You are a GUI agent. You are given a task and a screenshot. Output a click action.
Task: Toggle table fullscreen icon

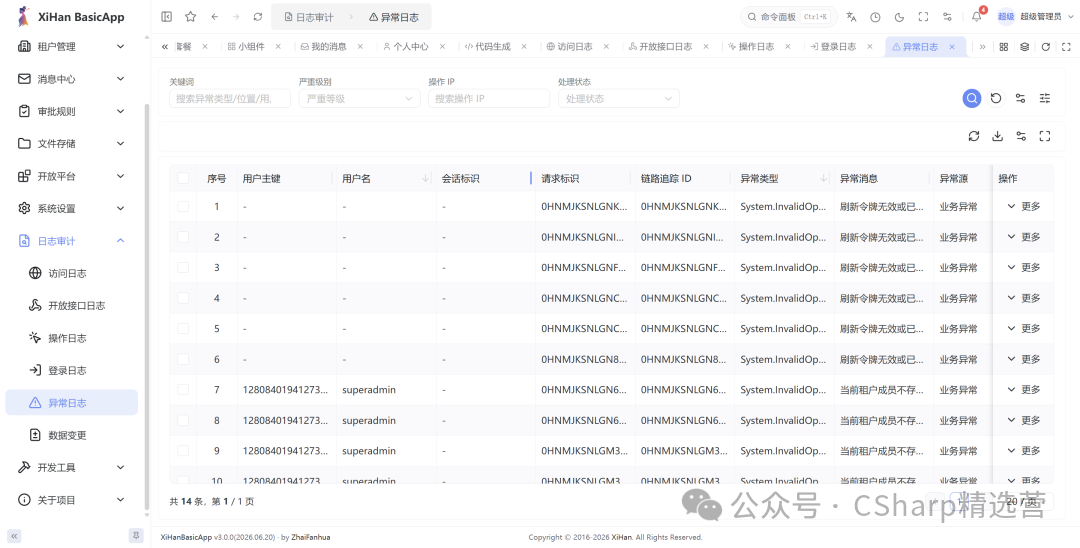[1044, 136]
